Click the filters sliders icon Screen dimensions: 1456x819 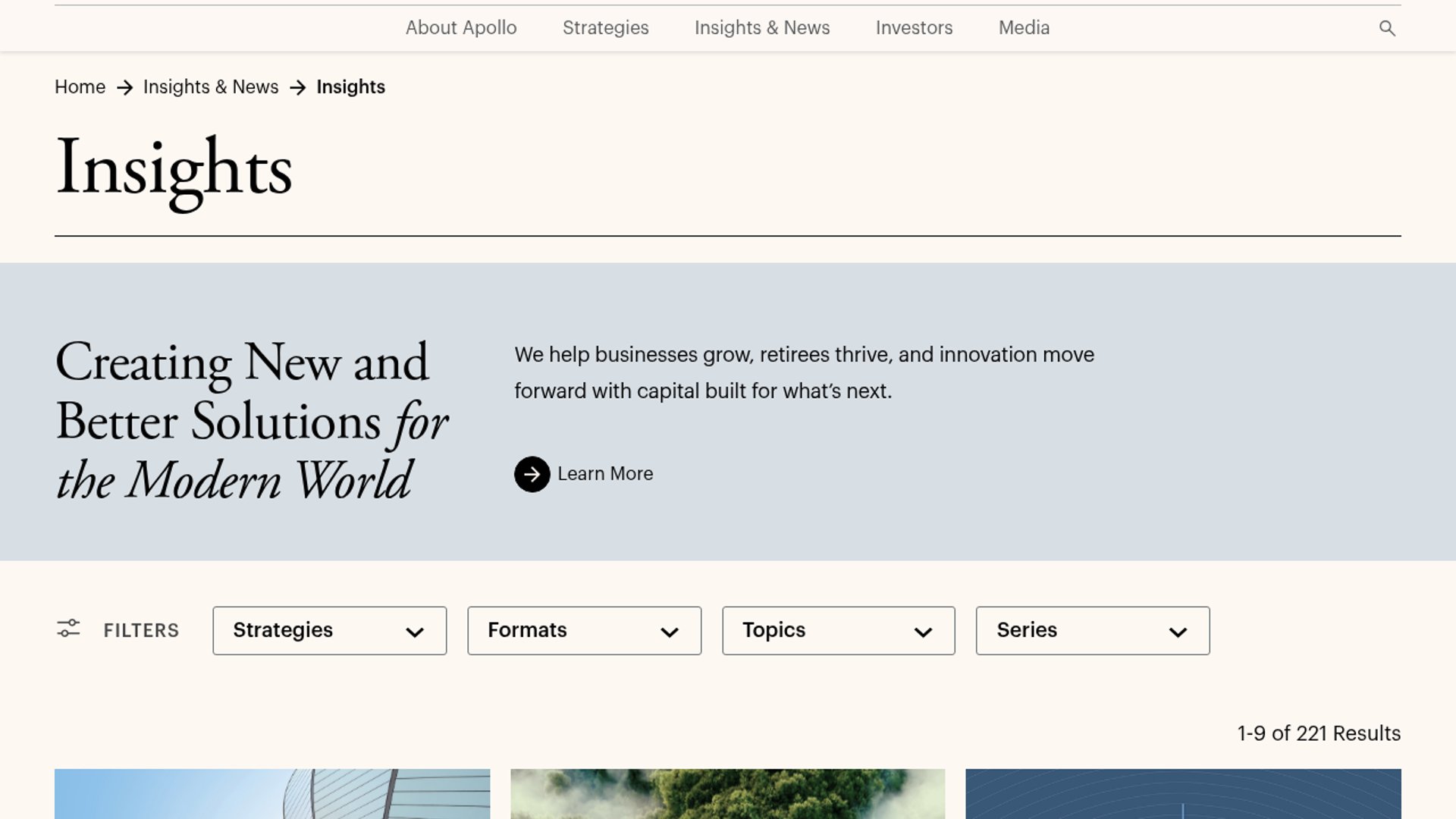click(68, 629)
